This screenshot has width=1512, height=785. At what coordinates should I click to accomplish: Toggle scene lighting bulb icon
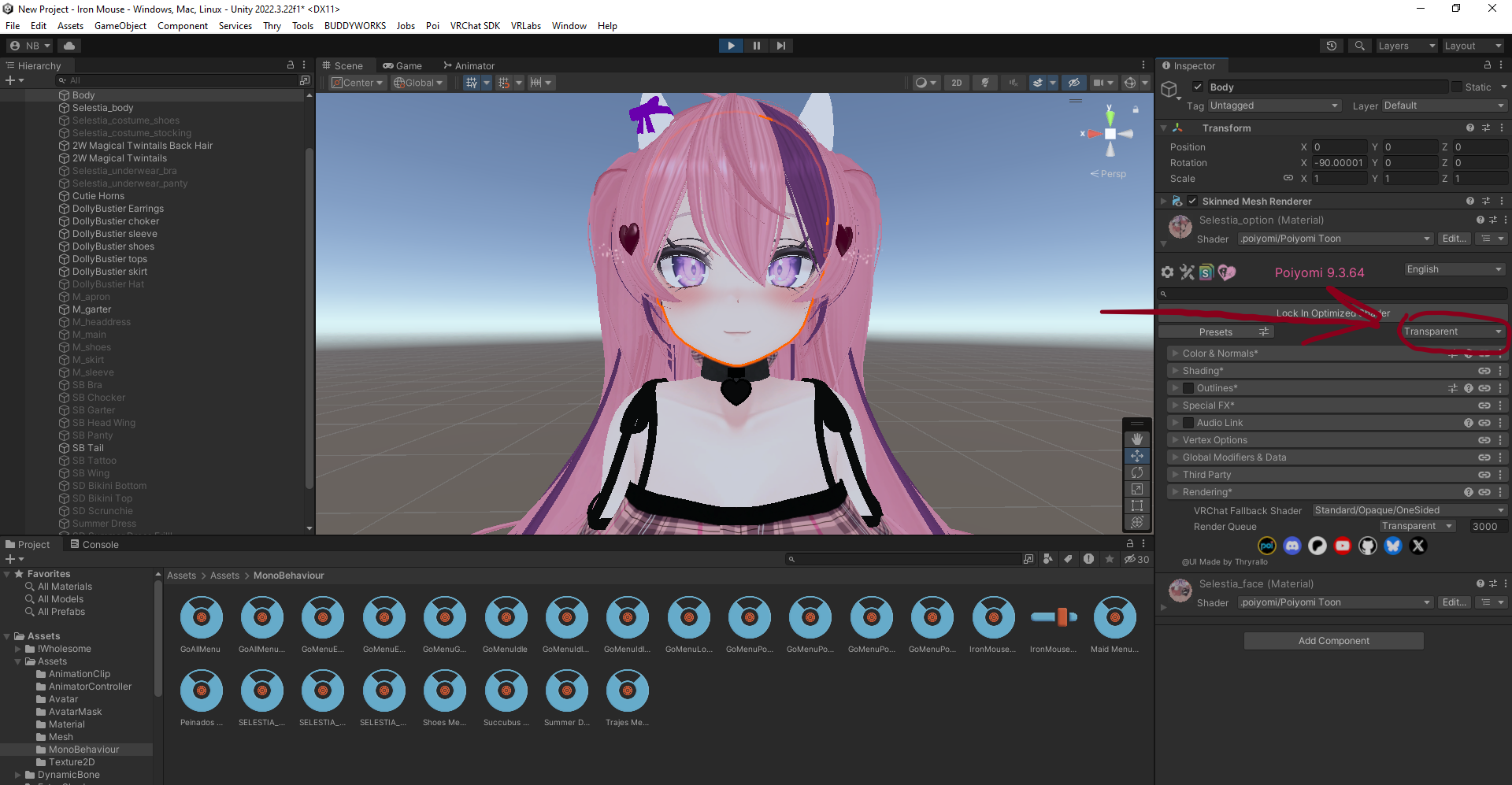click(x=984, y=83)
